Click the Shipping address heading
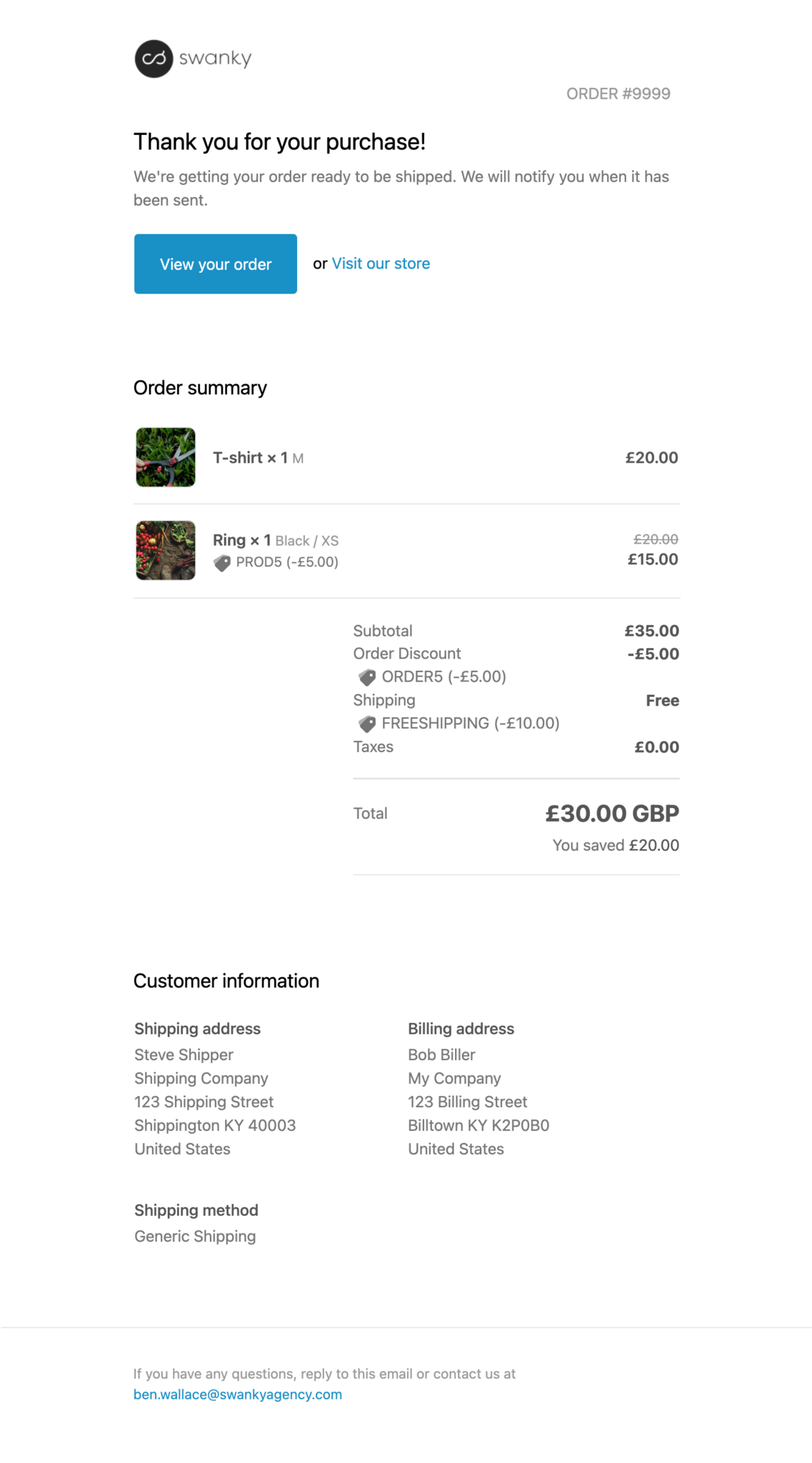The width and height of the screenshot is (812, 1463). [197, 1029]
